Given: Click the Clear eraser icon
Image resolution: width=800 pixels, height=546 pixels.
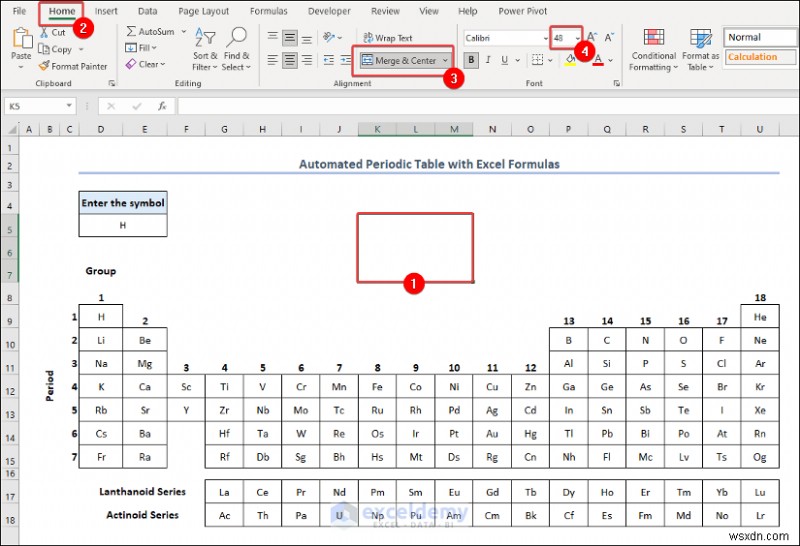Looking at the screenshot, I should (131, 64).
